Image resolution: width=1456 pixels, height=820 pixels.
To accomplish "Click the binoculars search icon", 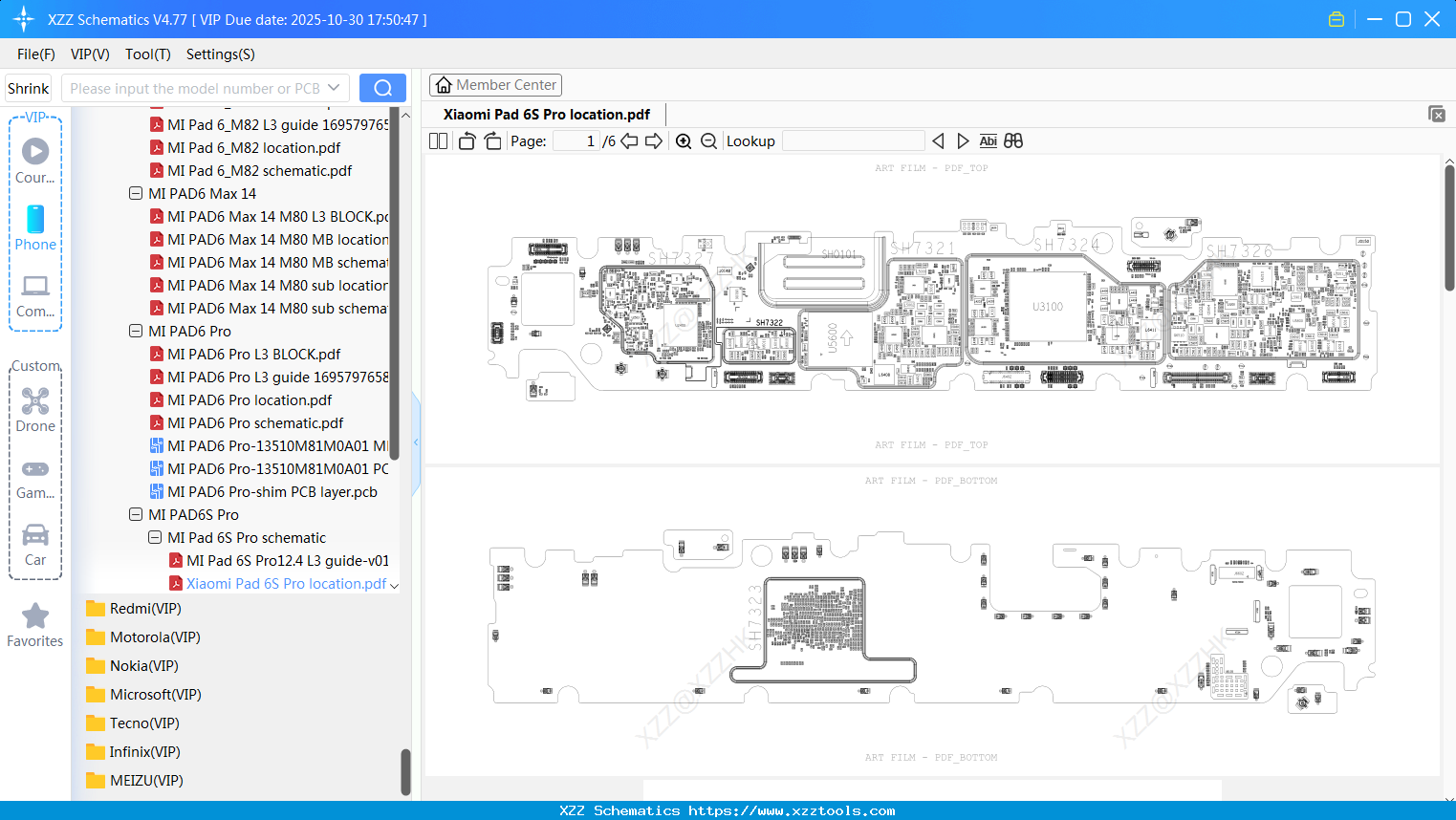I will tap(1013, 141).
